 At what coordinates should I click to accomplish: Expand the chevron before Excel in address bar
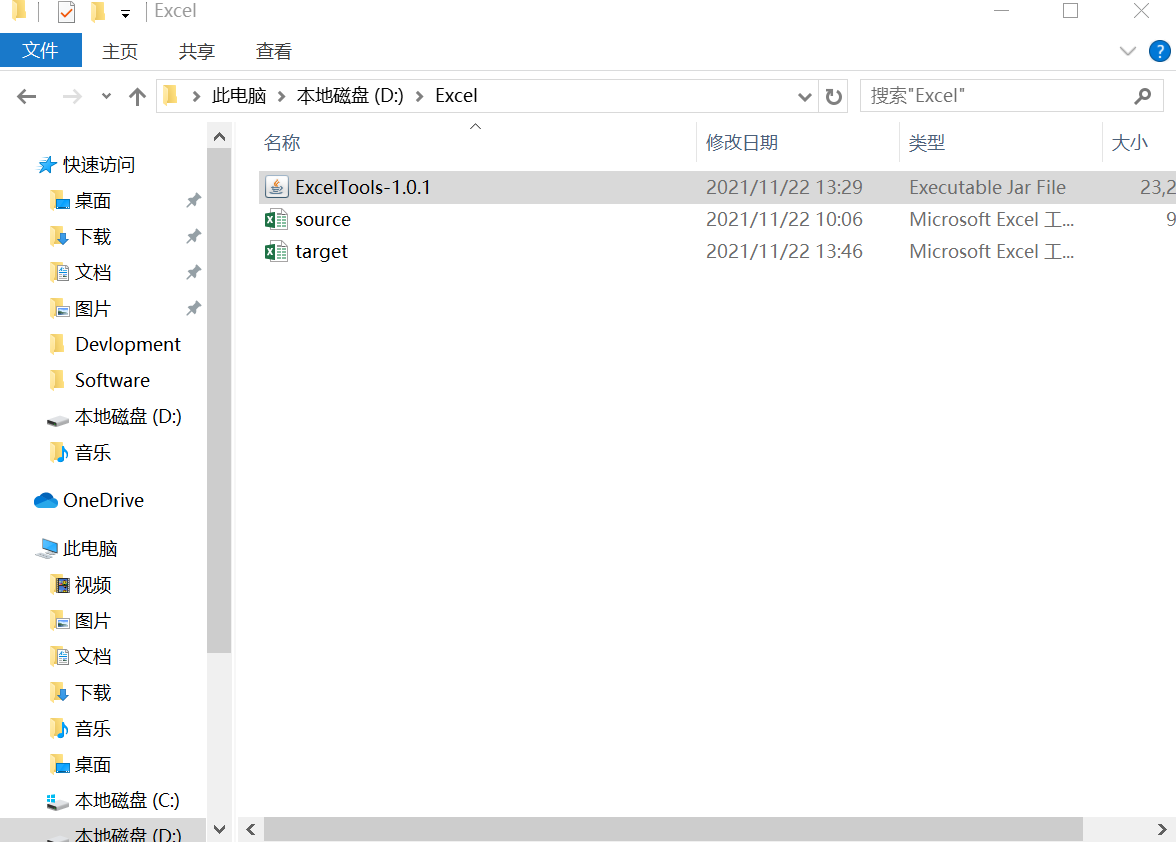(420, 96)
